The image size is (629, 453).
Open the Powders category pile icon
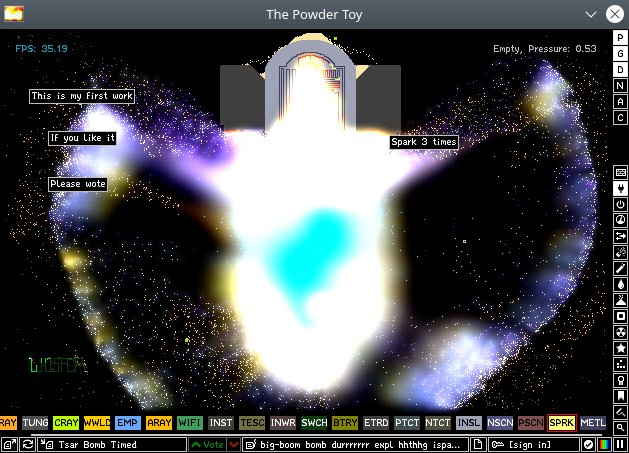621,300
